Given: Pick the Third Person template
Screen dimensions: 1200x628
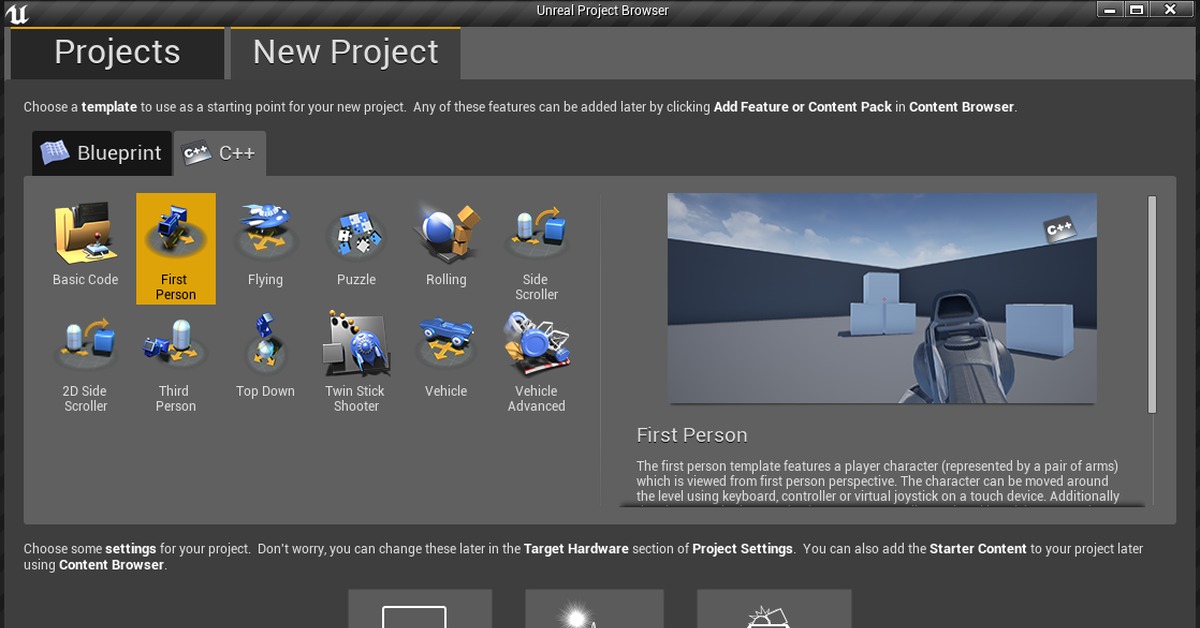Looking at the screenshot, I should pyautogui.click(x=175, y=360).
